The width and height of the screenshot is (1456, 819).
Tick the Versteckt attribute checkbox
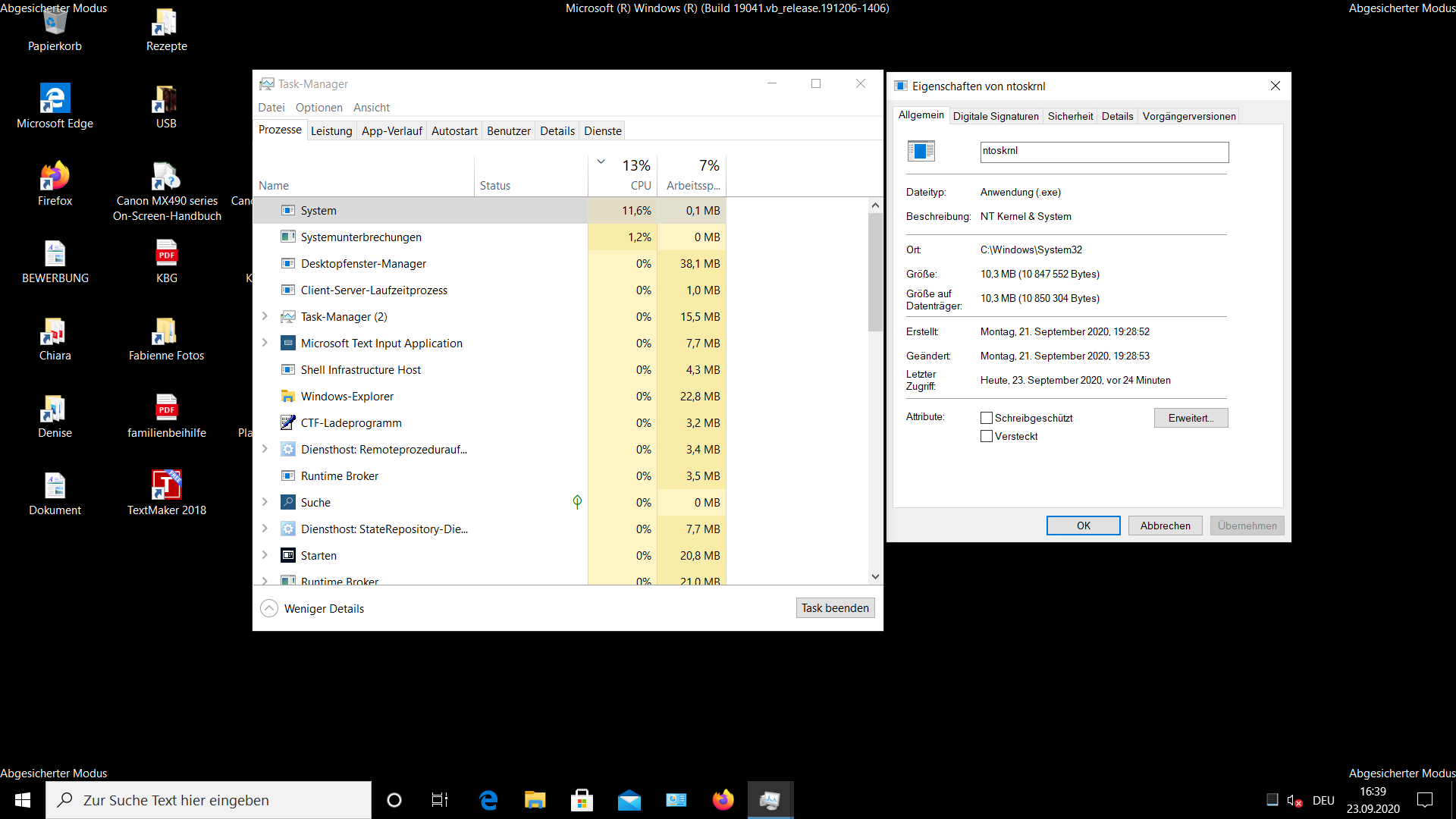[x=987, y=436]
